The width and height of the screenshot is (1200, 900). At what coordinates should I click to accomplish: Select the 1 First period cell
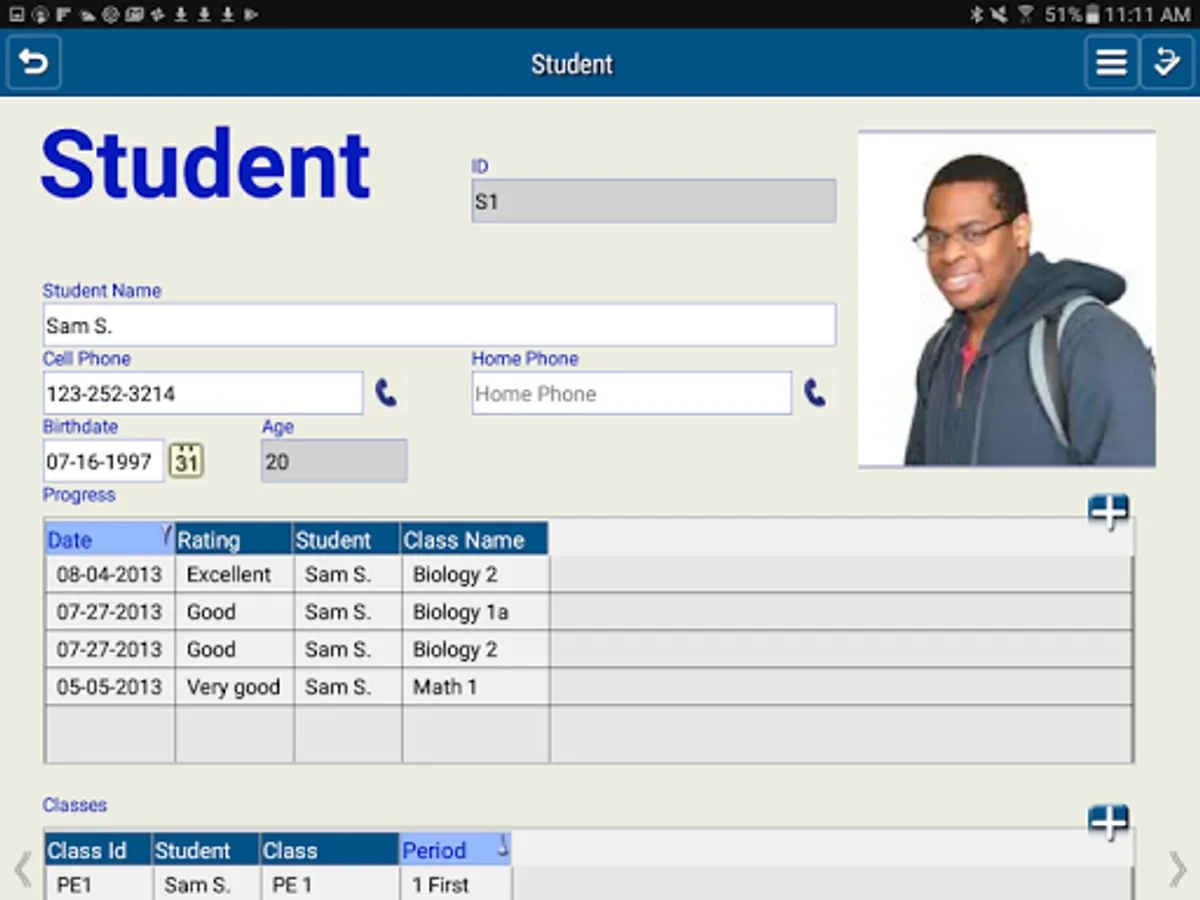[x=456, y=884]
